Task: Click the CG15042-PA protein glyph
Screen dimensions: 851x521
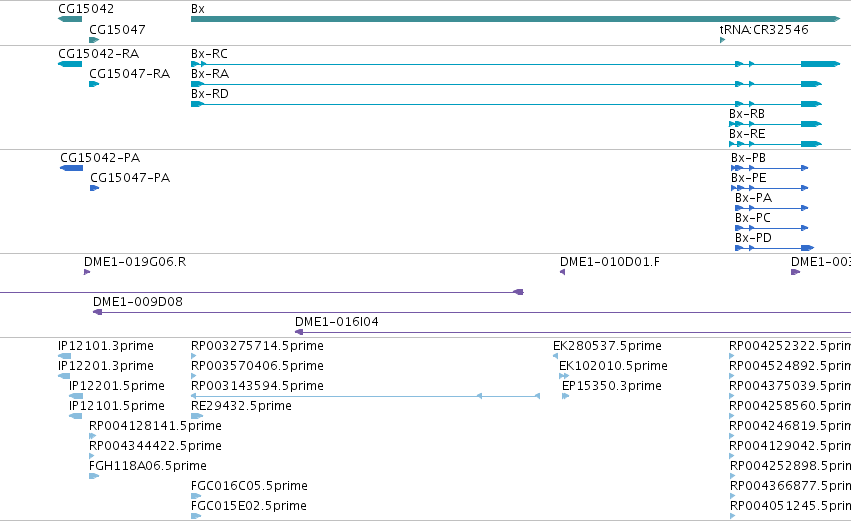Action: point(72,168)
